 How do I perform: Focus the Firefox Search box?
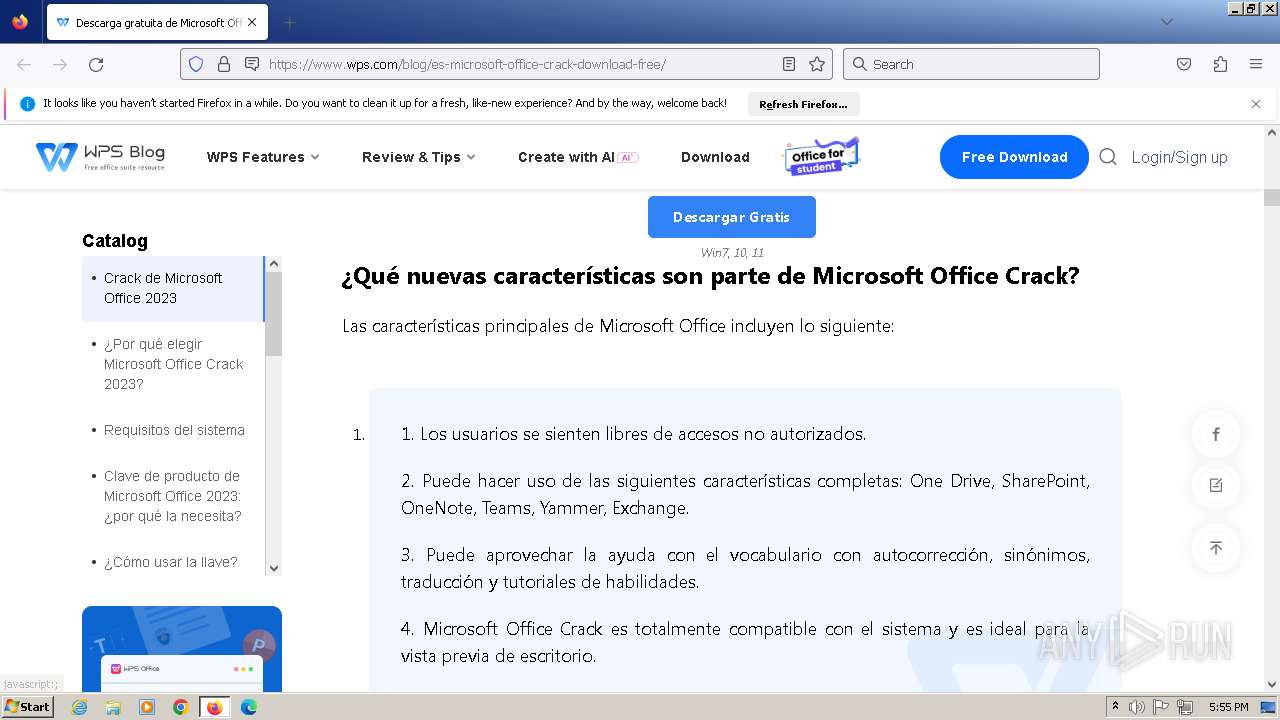coord(971,64)
